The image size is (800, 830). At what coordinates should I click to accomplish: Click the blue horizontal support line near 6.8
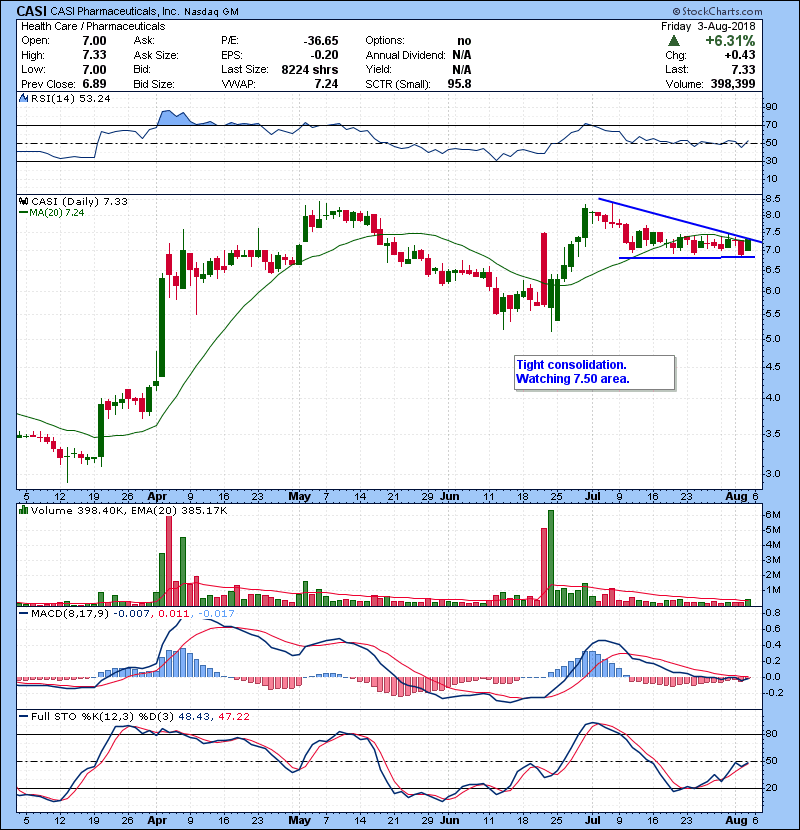(x=687, y=257)
